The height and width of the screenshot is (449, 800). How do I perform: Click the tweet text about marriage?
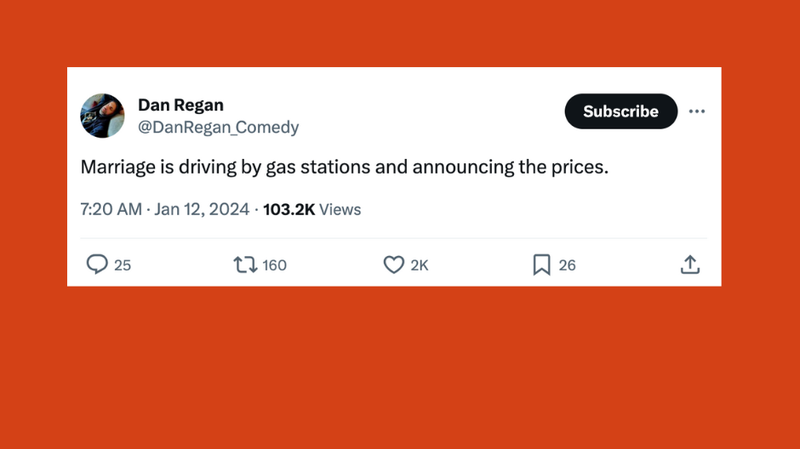click(343, 167)
